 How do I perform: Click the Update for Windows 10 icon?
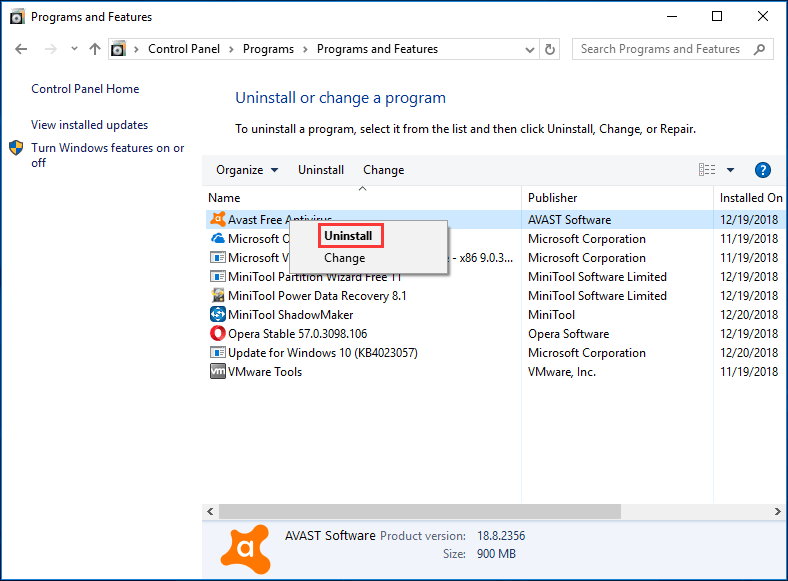218,352
